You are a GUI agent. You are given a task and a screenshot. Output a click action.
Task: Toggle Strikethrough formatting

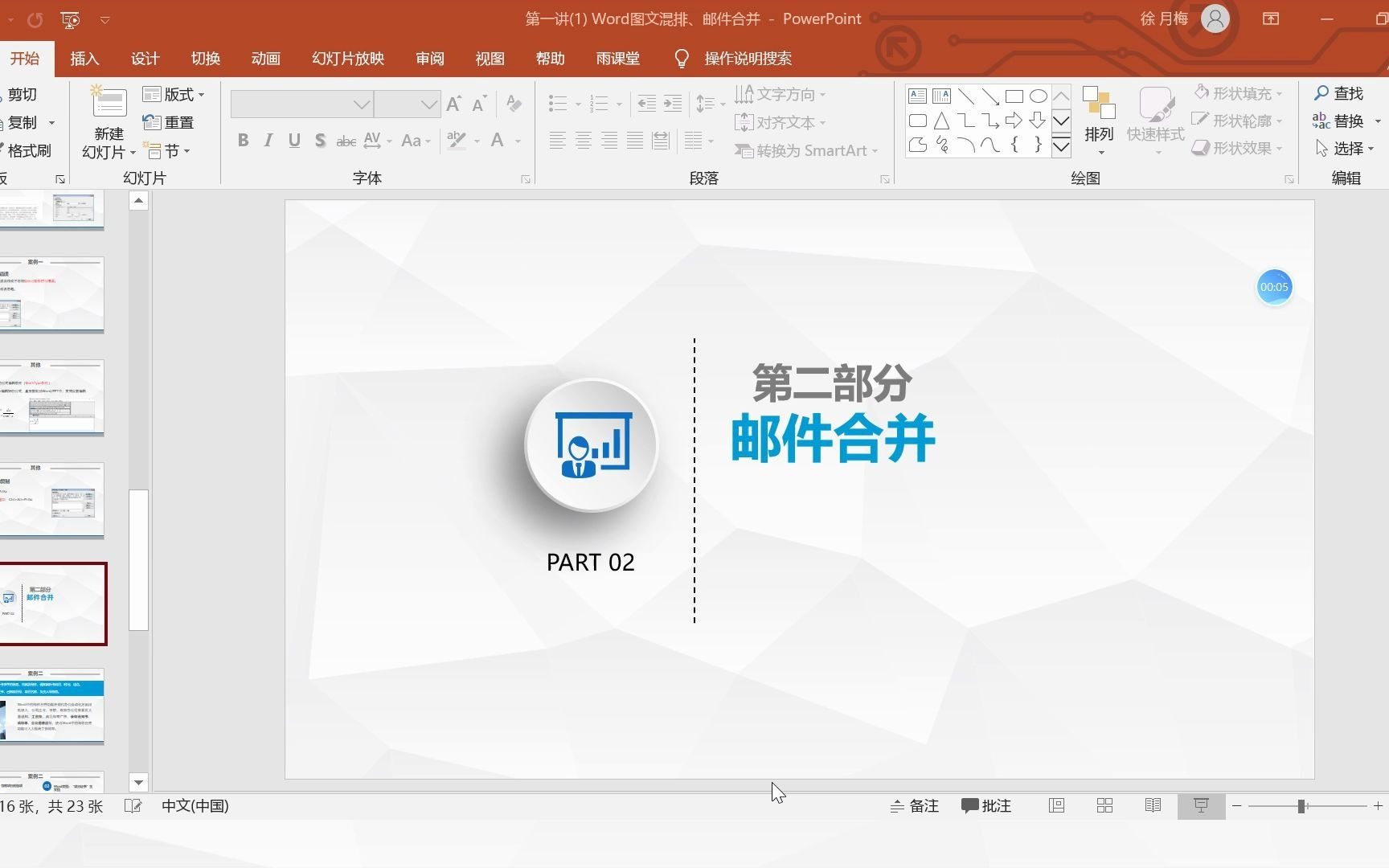pos(346,141)
